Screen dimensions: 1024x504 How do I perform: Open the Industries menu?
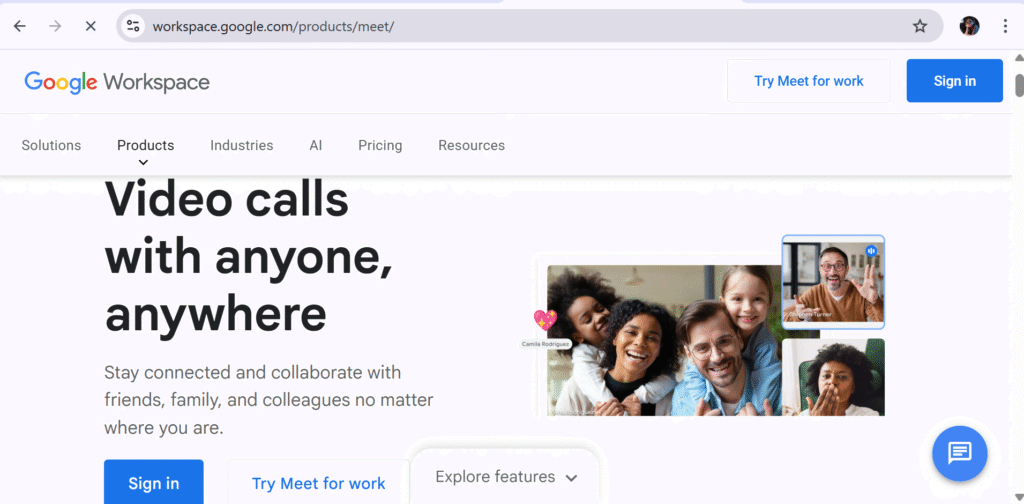(242, 146)
